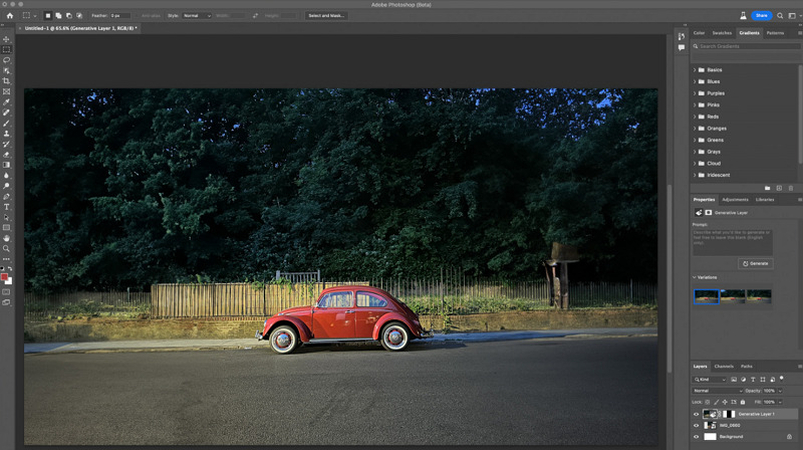Select the Move tool
The width and height of the screenshot is (803, 450).
coord(6,39)
